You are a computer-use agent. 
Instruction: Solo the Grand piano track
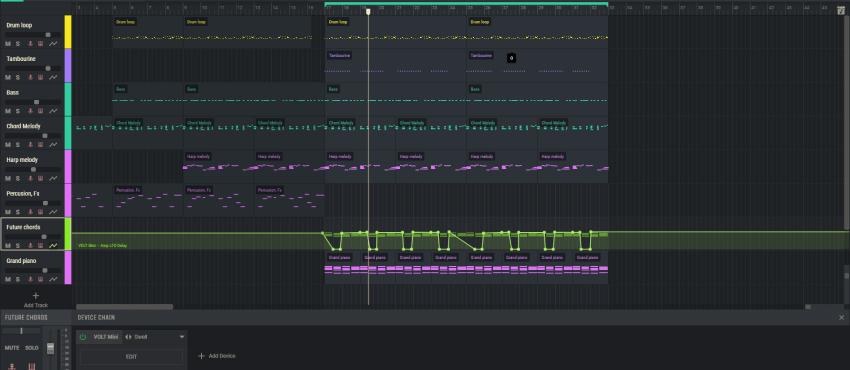(x=17, y=280)
